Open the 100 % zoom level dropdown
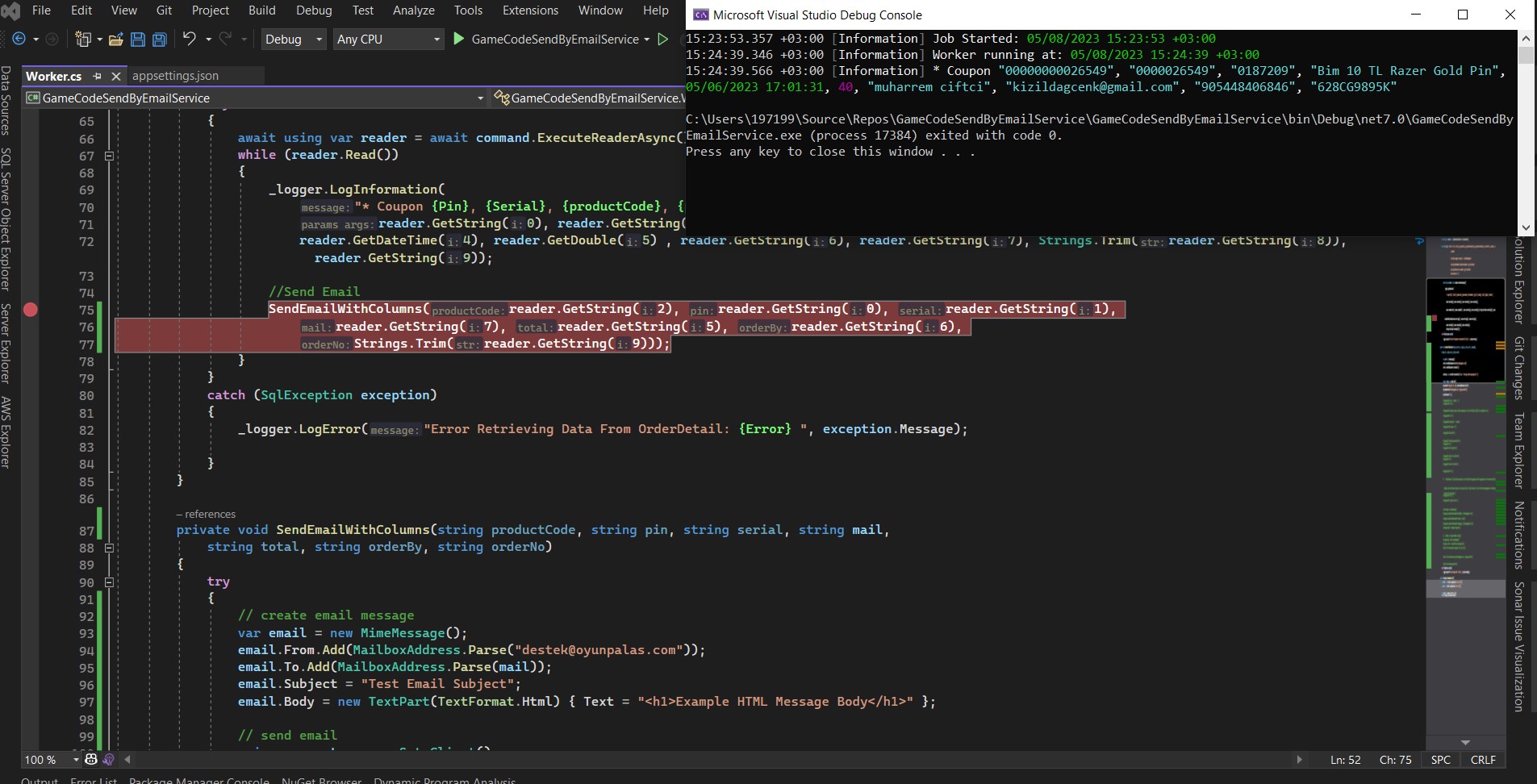Image resolution: width=1537 pixels, height=784 pixels. 52,759
